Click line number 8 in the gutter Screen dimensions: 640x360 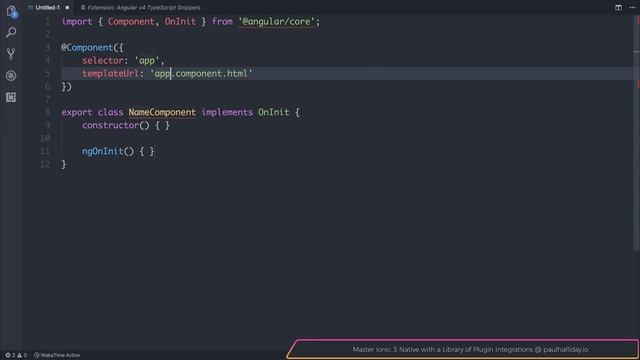[47, 112]
